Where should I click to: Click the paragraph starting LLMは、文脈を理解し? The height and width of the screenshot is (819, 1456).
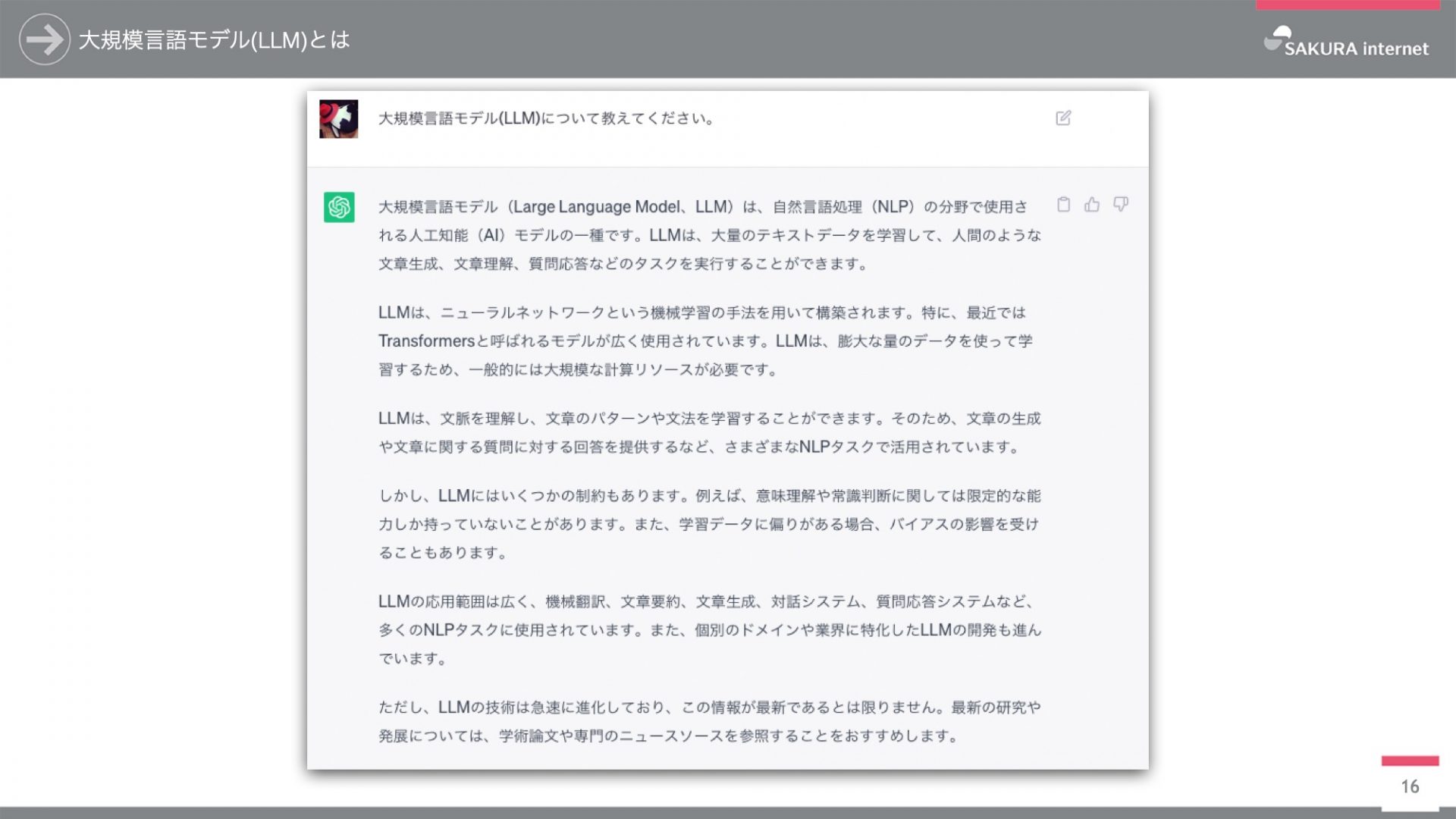[x=710, y=433]
